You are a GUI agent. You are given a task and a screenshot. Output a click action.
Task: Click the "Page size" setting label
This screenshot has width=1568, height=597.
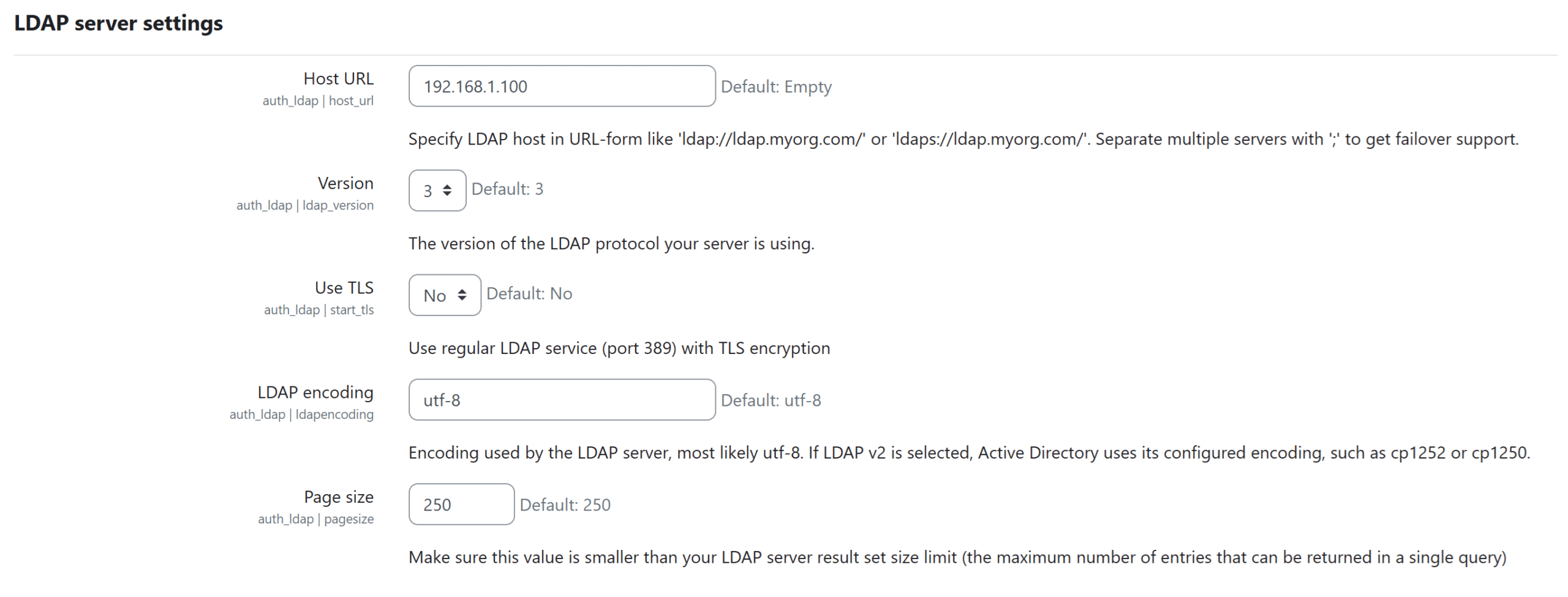point(338,497)
